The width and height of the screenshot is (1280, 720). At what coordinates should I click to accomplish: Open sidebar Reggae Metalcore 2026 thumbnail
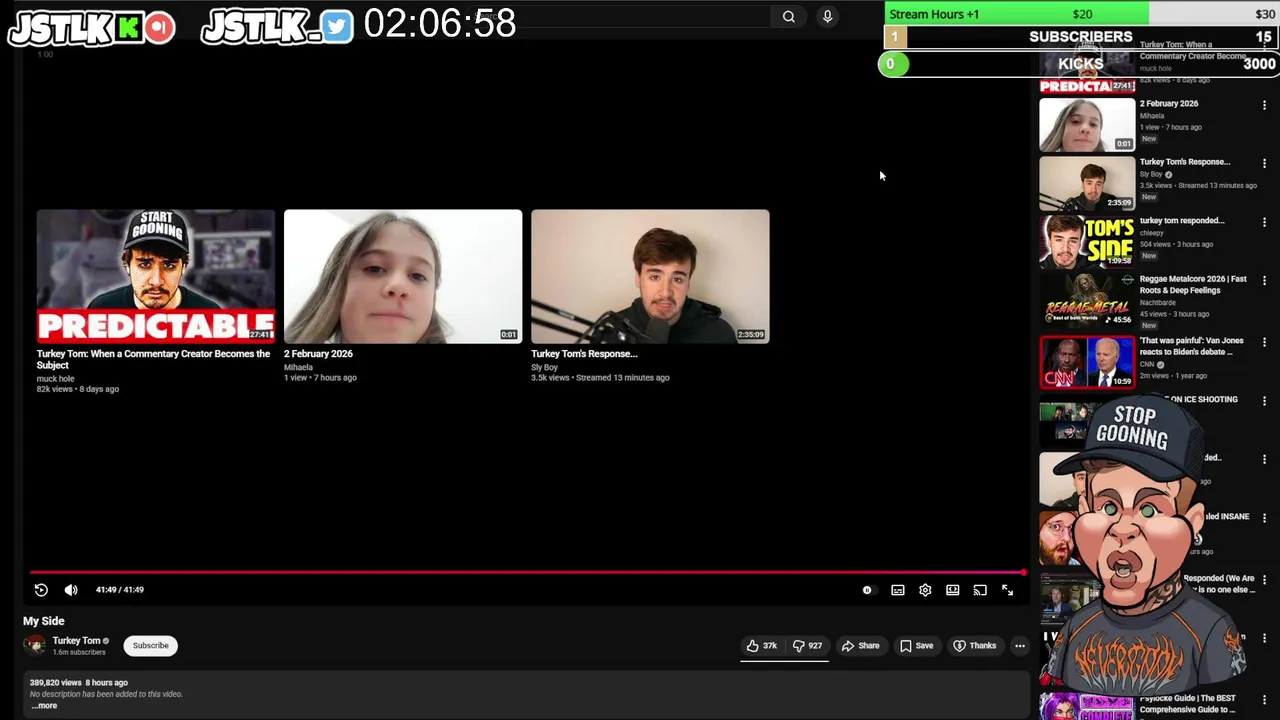click(1087, 300)
